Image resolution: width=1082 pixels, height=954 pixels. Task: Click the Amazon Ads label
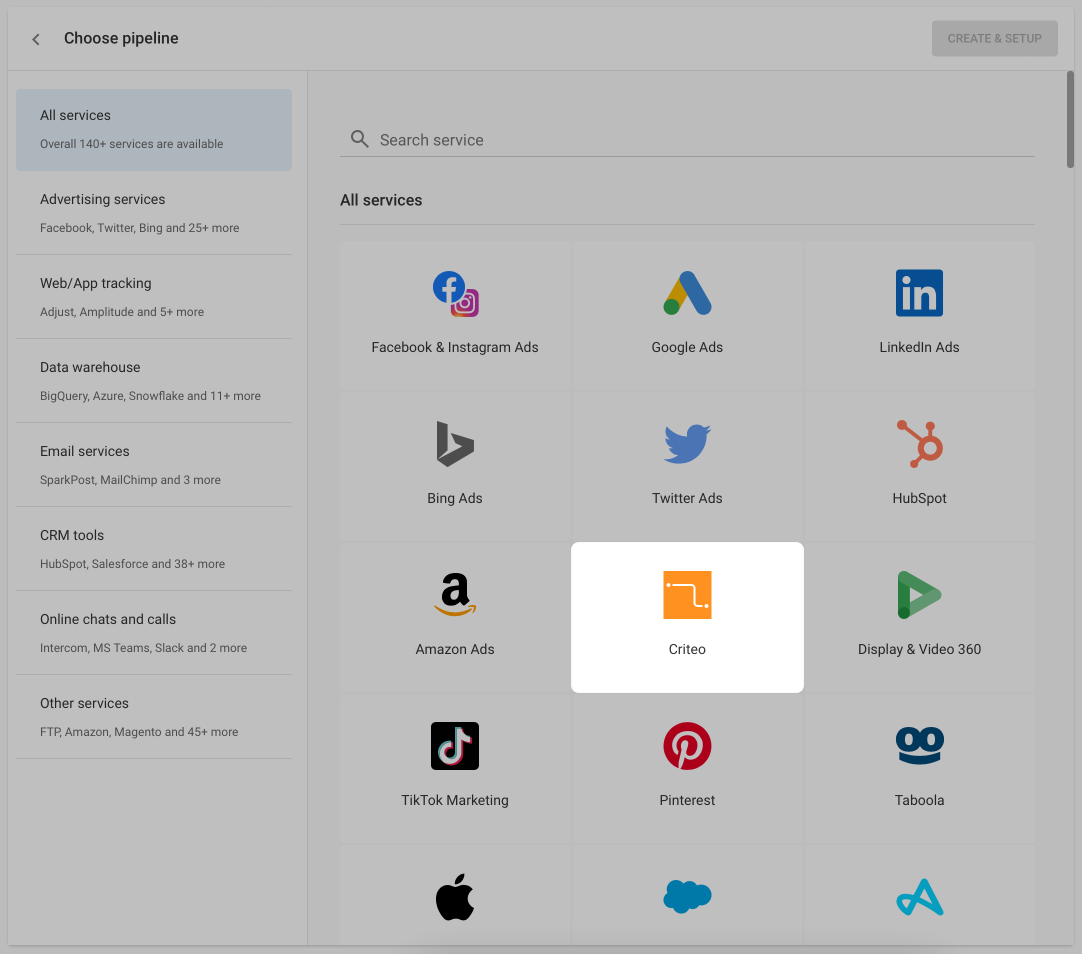click(x=455, y=649)
